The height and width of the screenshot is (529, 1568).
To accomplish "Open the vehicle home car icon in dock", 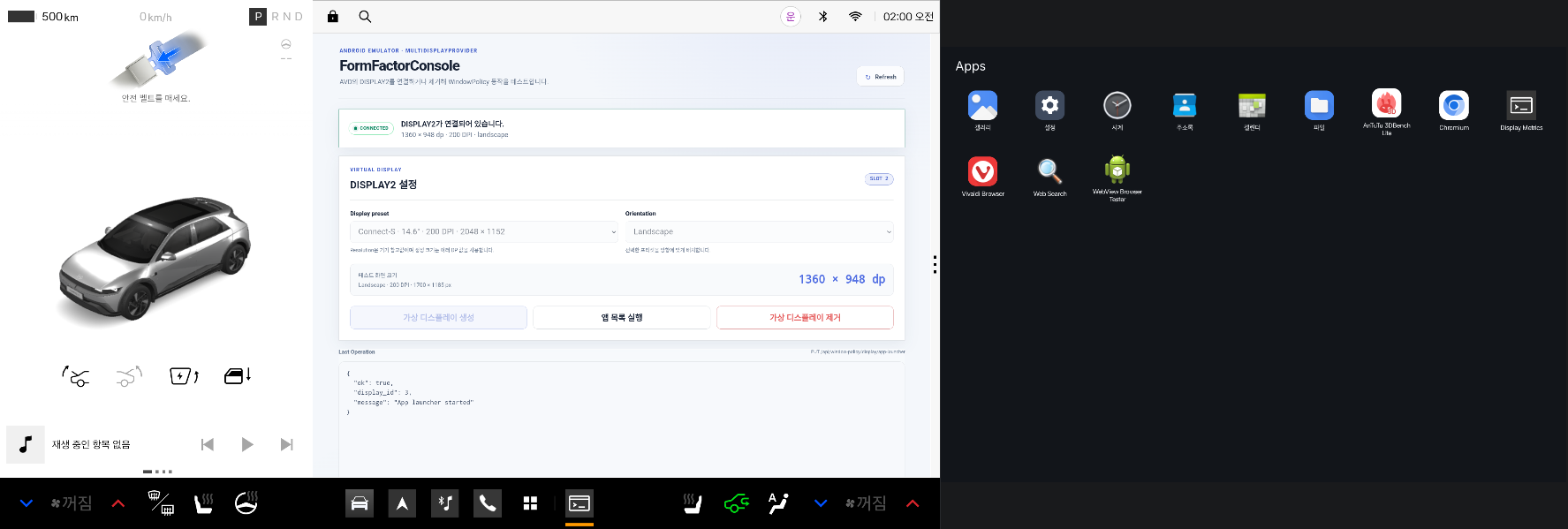I will (x=360, y=503).
